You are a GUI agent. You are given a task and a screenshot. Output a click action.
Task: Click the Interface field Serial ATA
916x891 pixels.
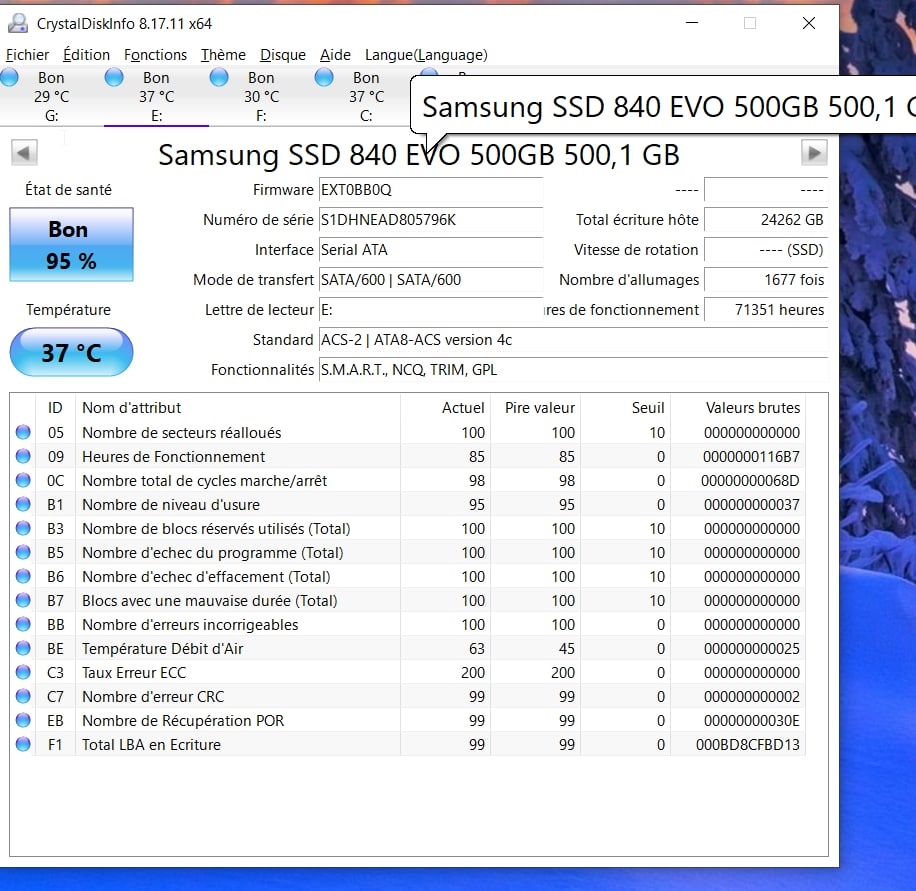431,250
